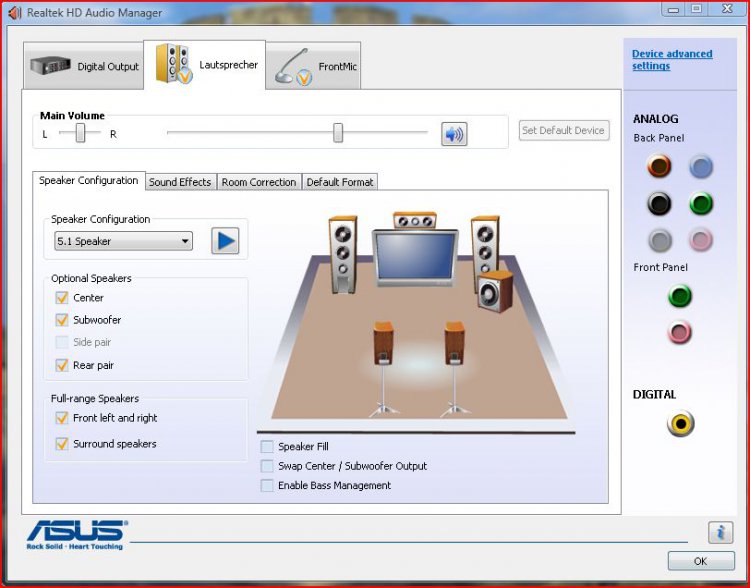Viewport: 750px width, 588px height.
Task: Click the Full-range Speakers group label
Action: [95, 399]
